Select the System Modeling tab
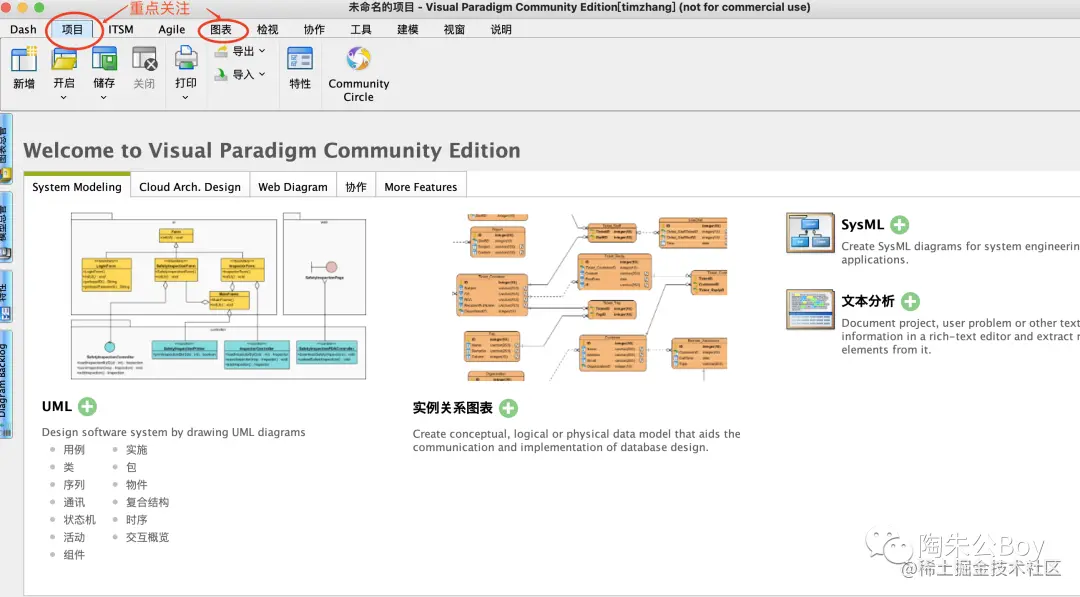The image size is (1080, 597). [77, 187]
